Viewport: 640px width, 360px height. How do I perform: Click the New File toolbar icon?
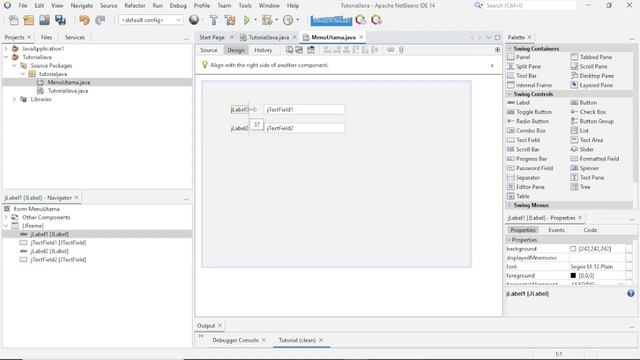coord(13,20)
